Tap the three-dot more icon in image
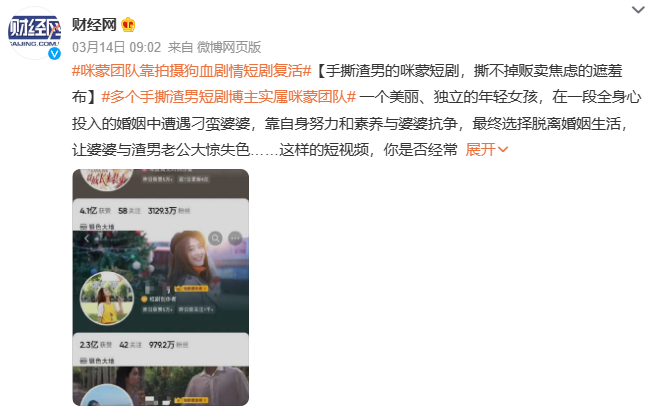664x414 pixels. coord(235,239)
